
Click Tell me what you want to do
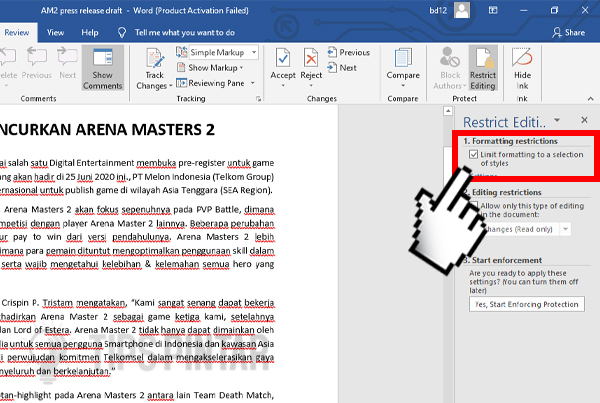185,33
